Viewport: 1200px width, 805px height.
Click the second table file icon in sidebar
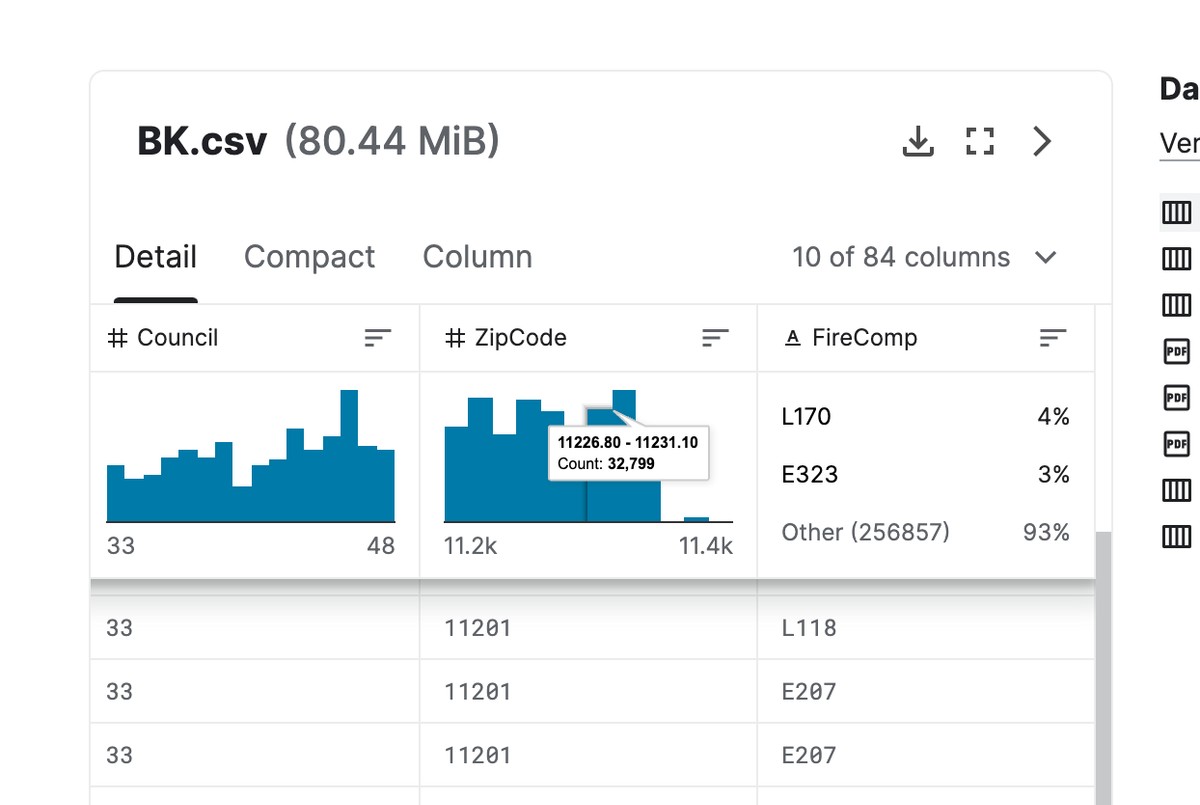click(x=1177, y=258)
